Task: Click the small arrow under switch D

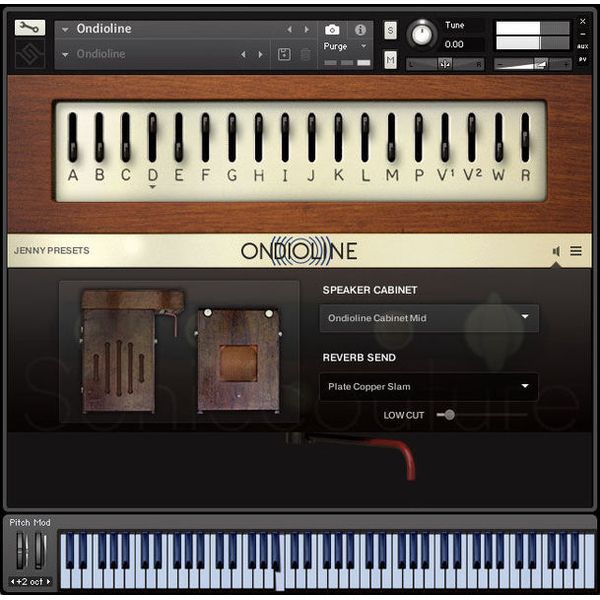Action: [152, 187]
